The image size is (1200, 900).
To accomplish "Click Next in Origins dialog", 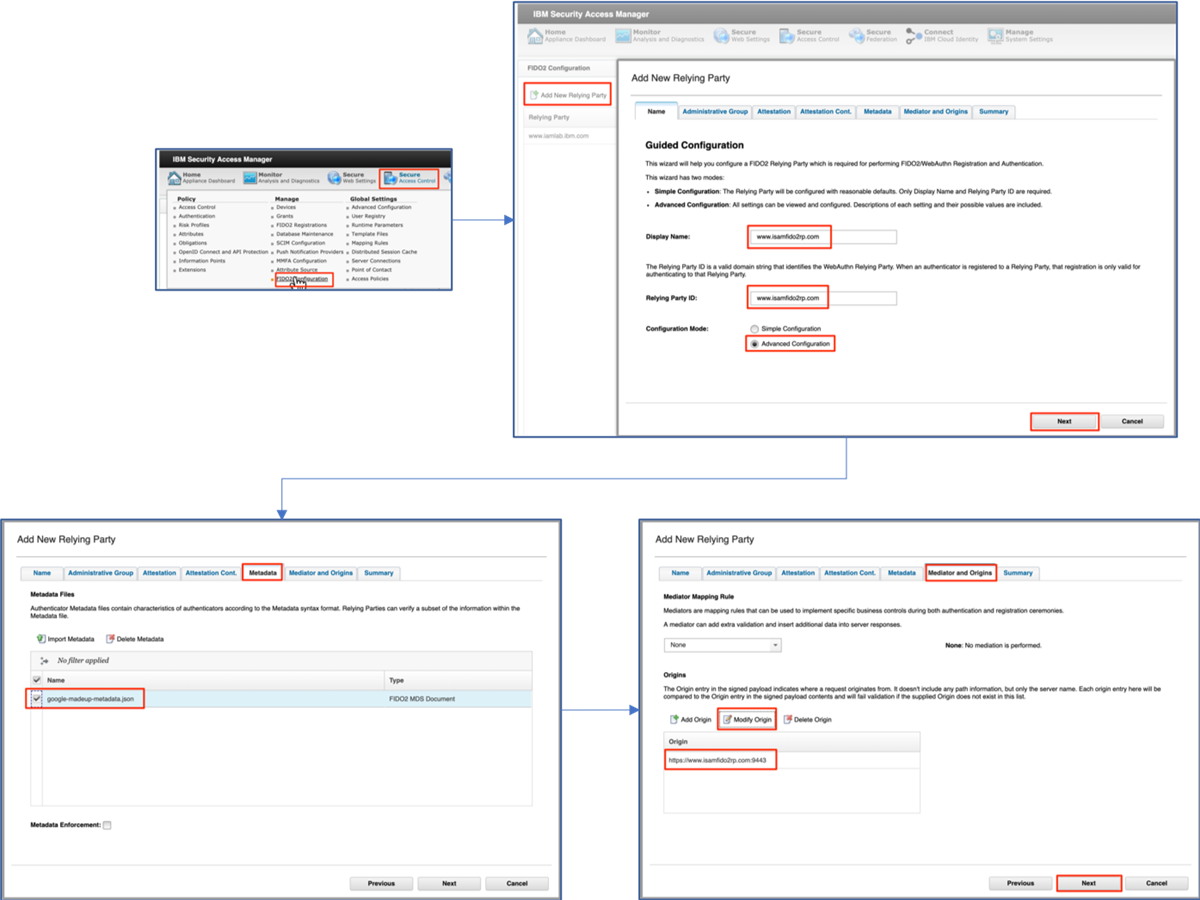I will pos(1088,883).
